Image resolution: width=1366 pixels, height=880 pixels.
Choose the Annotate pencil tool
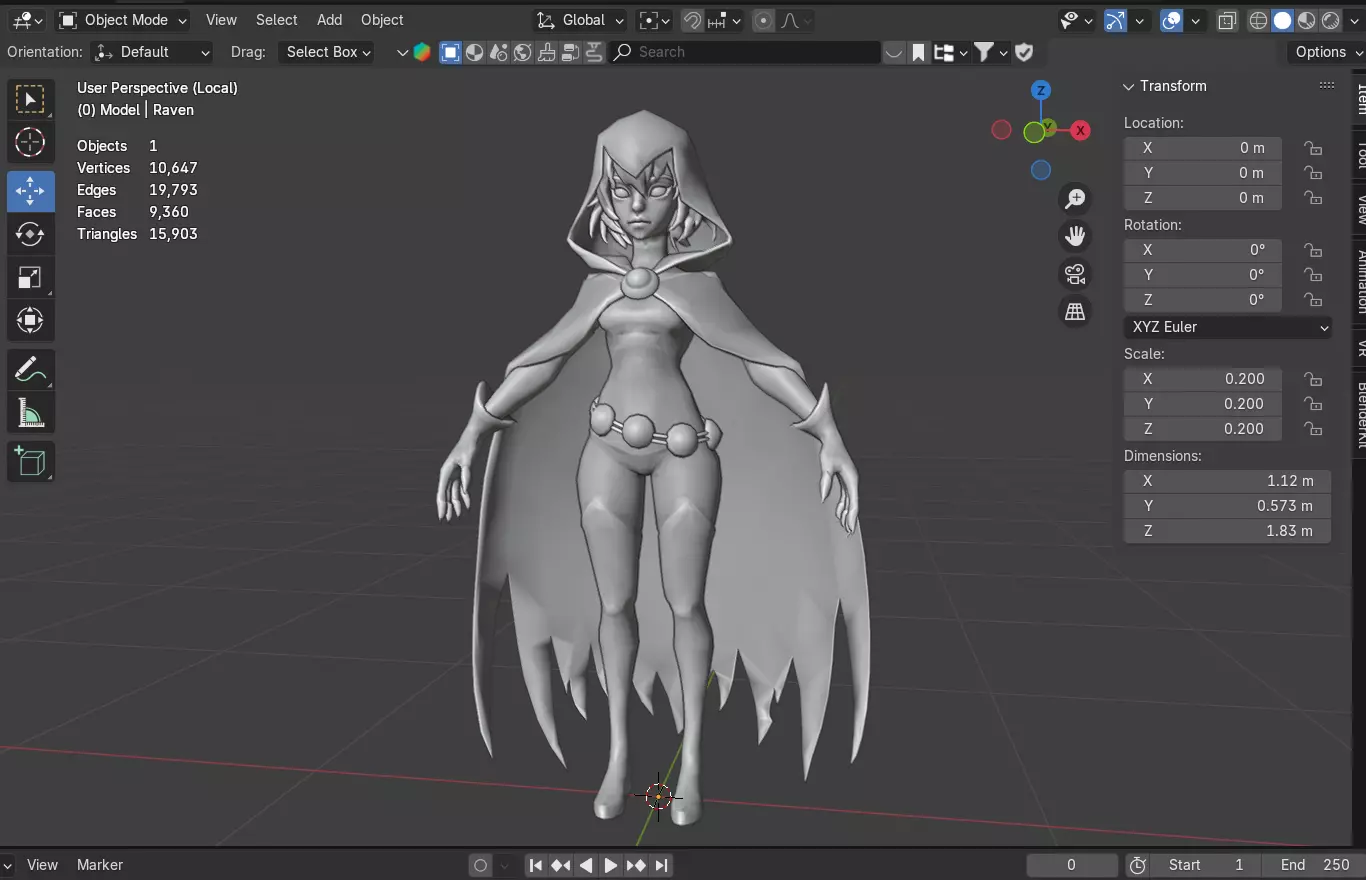[x=30, y=370]
